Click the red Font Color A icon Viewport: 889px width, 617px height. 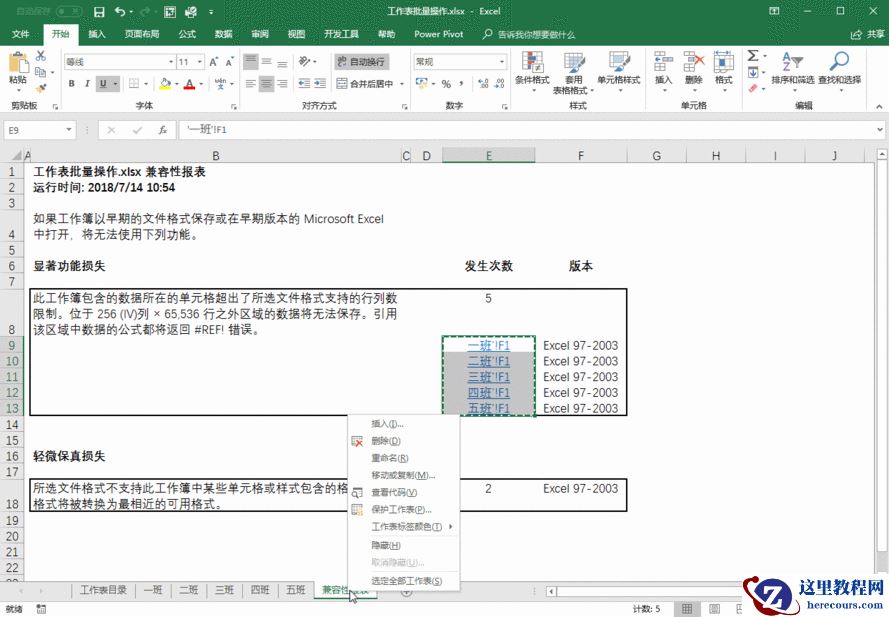pos(190,84)
